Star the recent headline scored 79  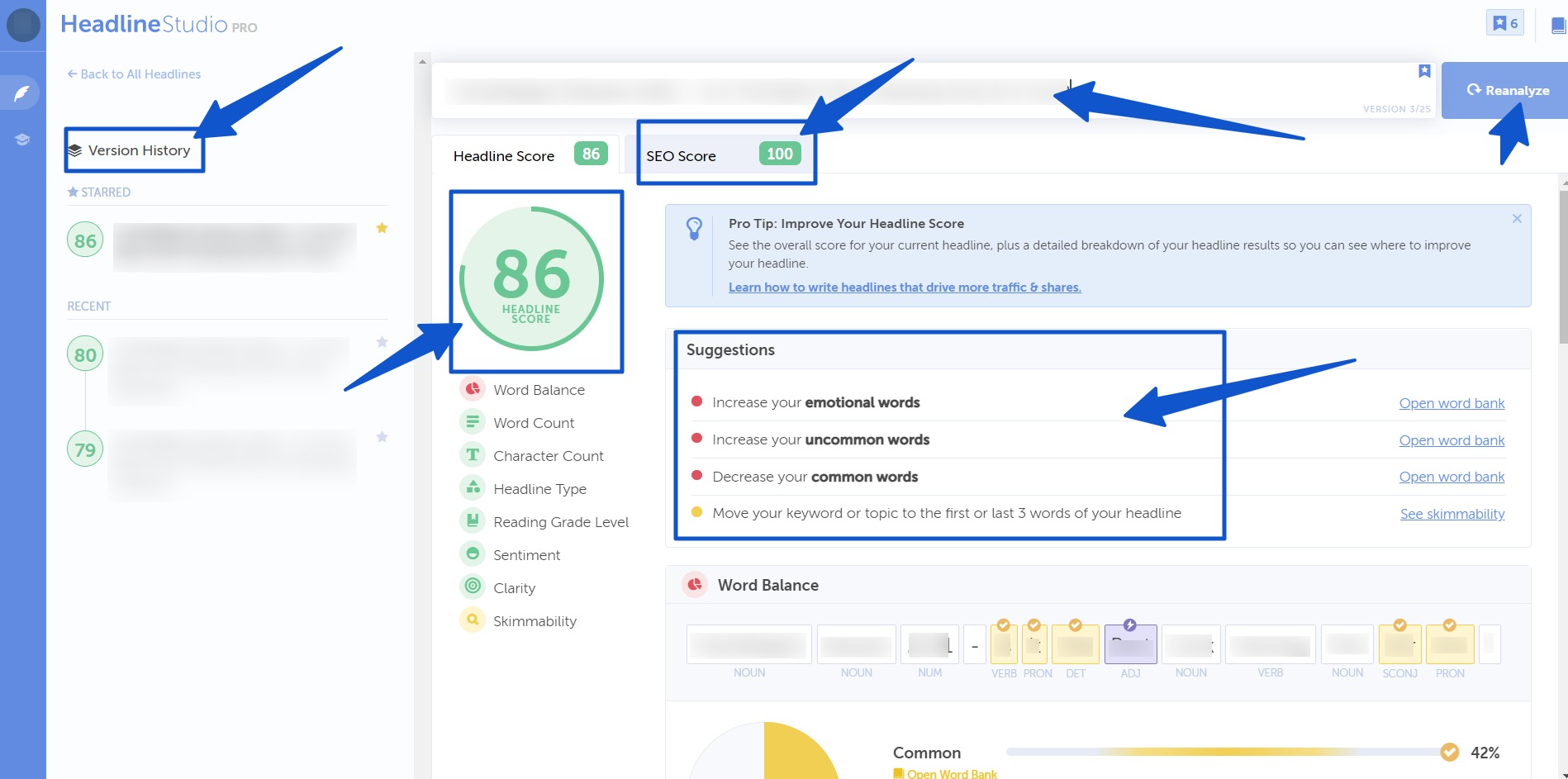[382, 437]
